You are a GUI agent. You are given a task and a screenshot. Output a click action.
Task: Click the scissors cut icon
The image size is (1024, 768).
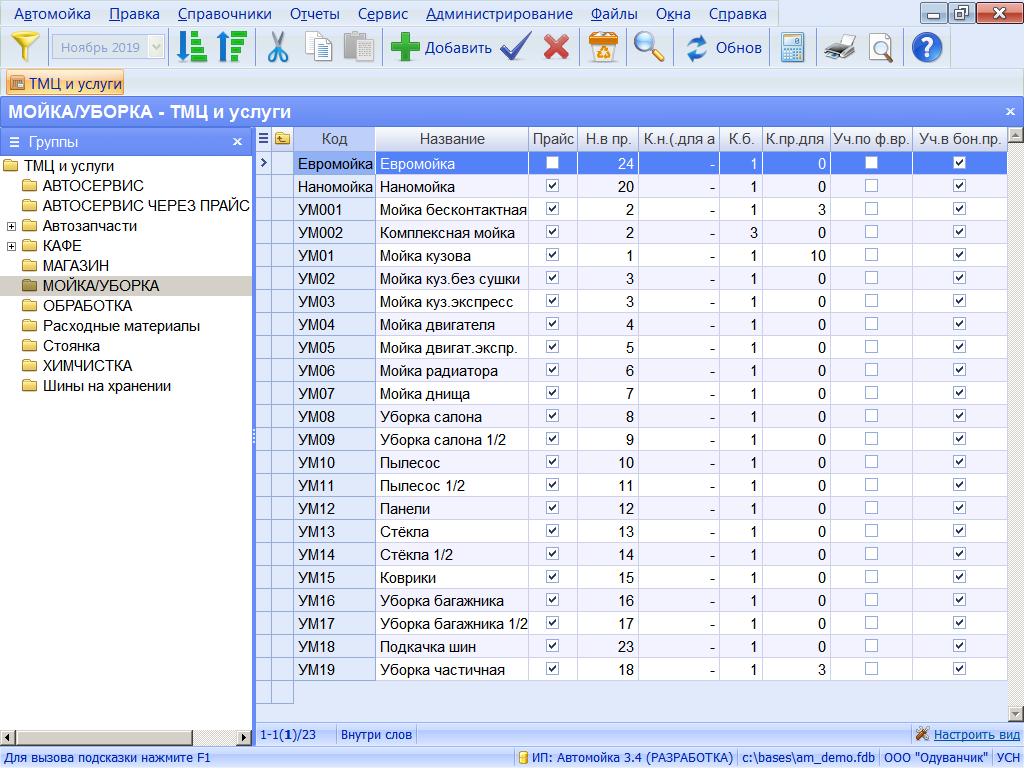(278, 47)
